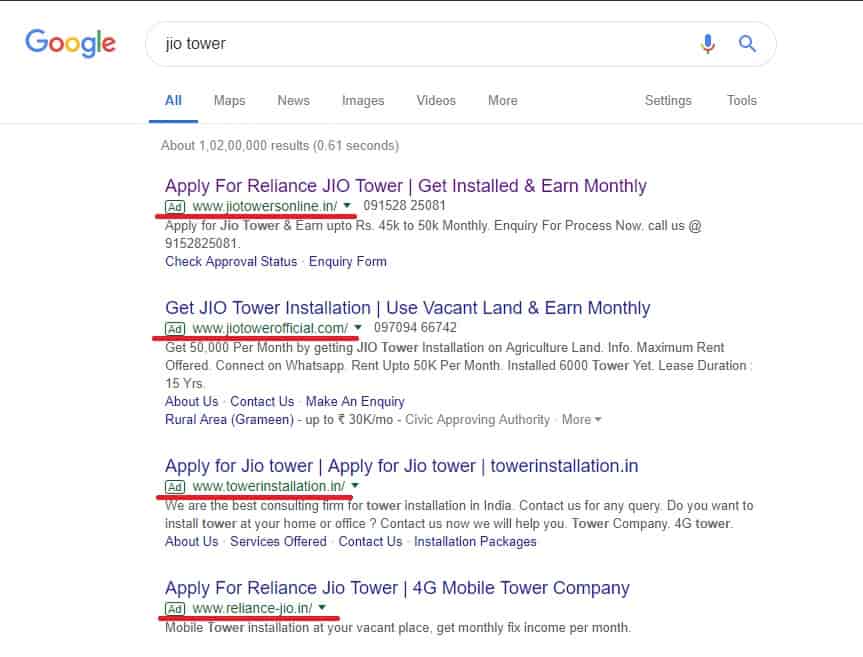Viewport: 863px width, 657px height.
Task: Switch to the Images tab
Action: point(362,100)
